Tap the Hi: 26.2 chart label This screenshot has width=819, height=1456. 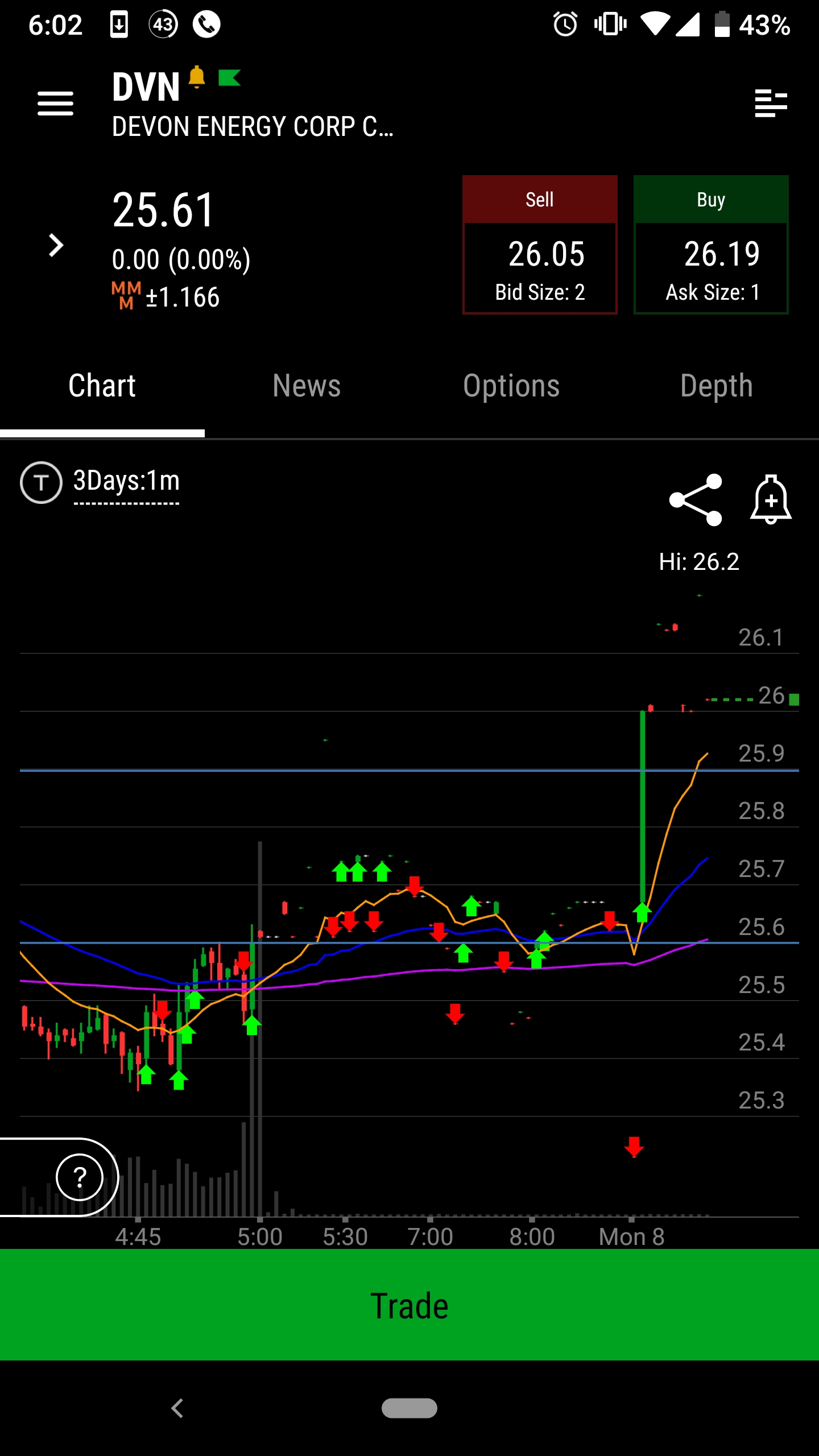click(x=699, y=562)
